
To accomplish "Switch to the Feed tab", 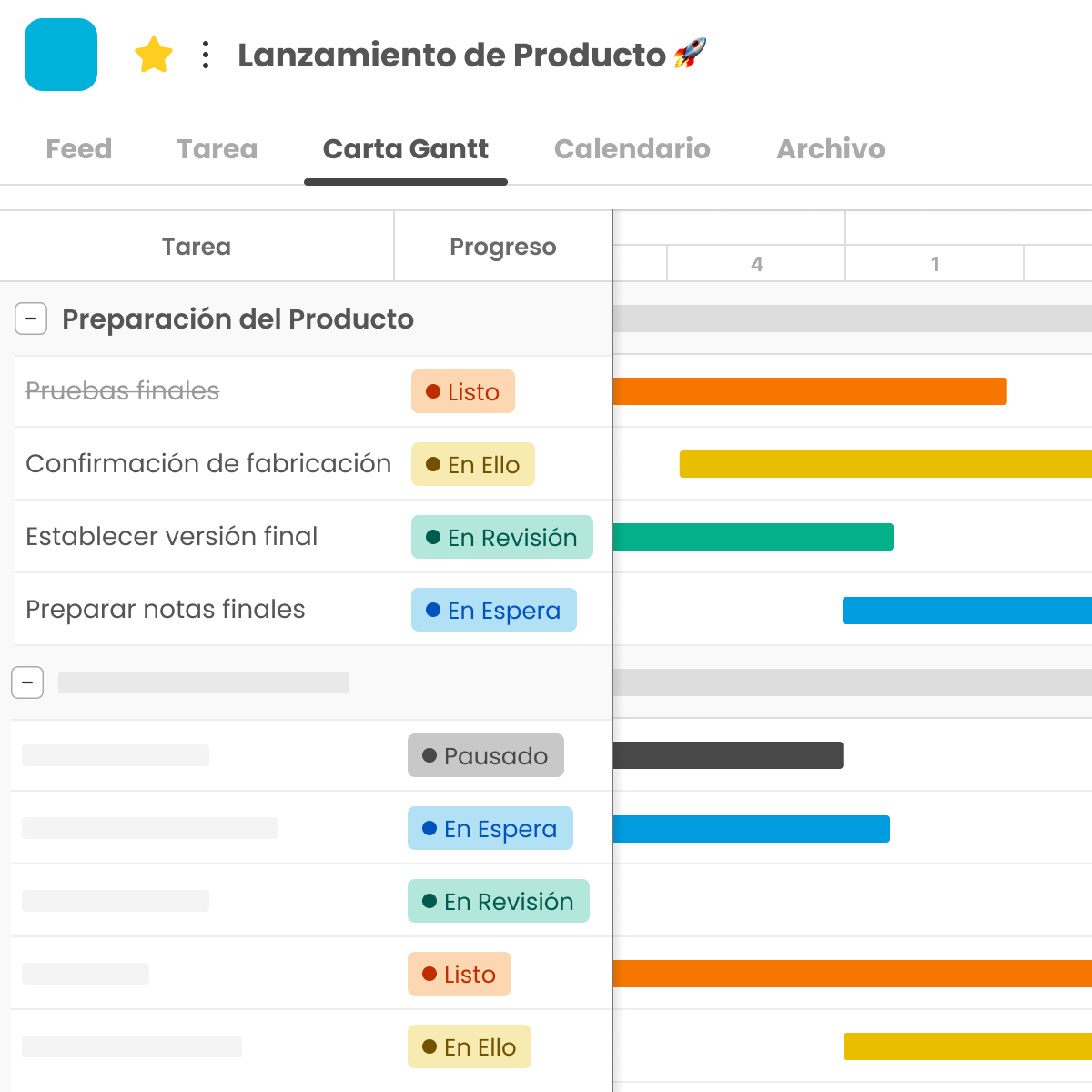I will [79, 149].
